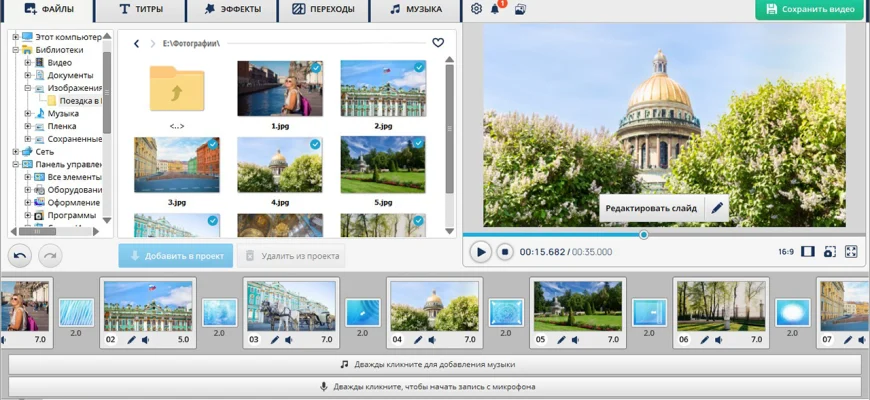Click the Добавить в проект button
The width and height of the screenshot is (870, 400).
coord(176,256)
